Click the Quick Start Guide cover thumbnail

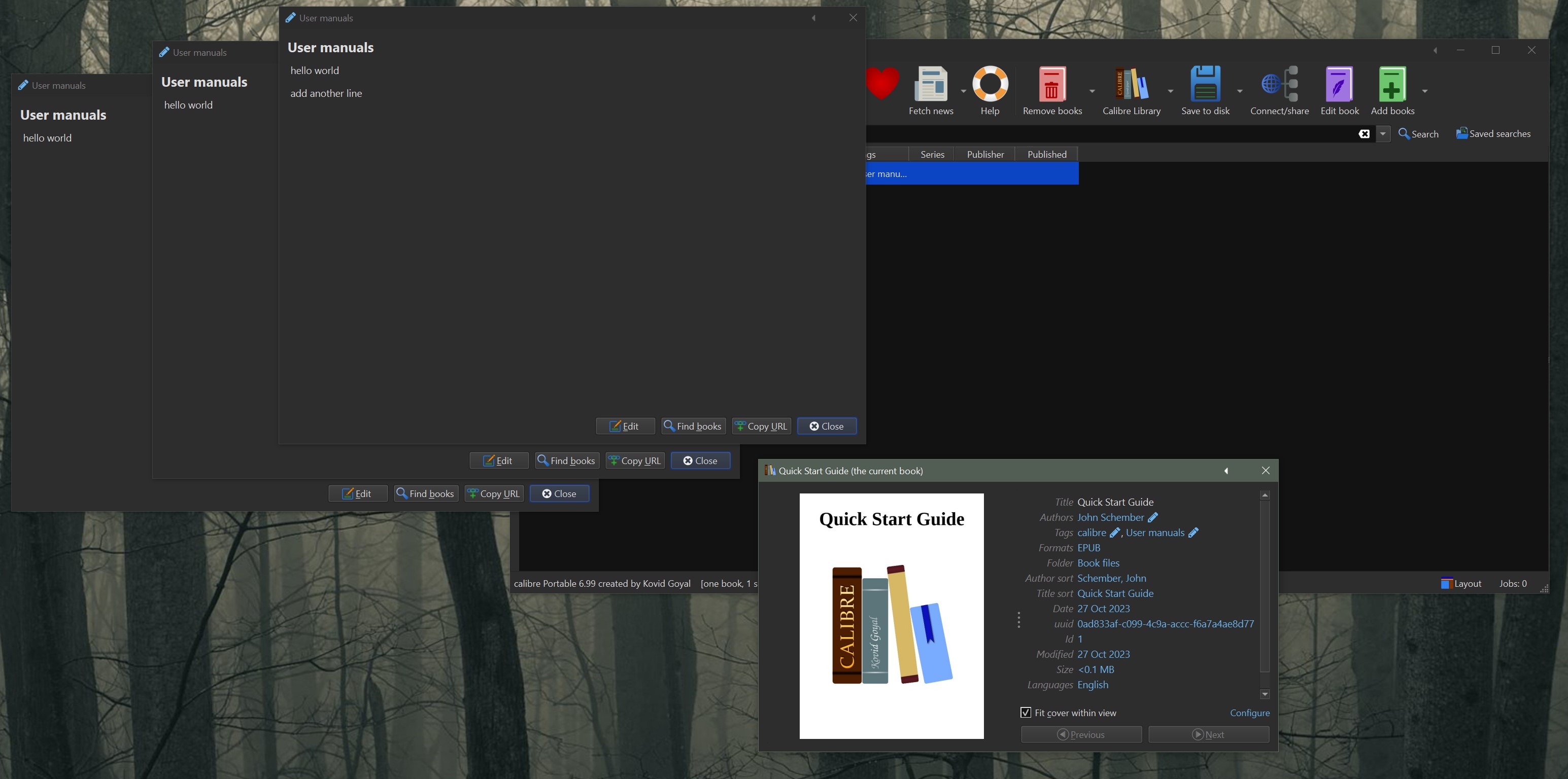click(x=891, y=615)
